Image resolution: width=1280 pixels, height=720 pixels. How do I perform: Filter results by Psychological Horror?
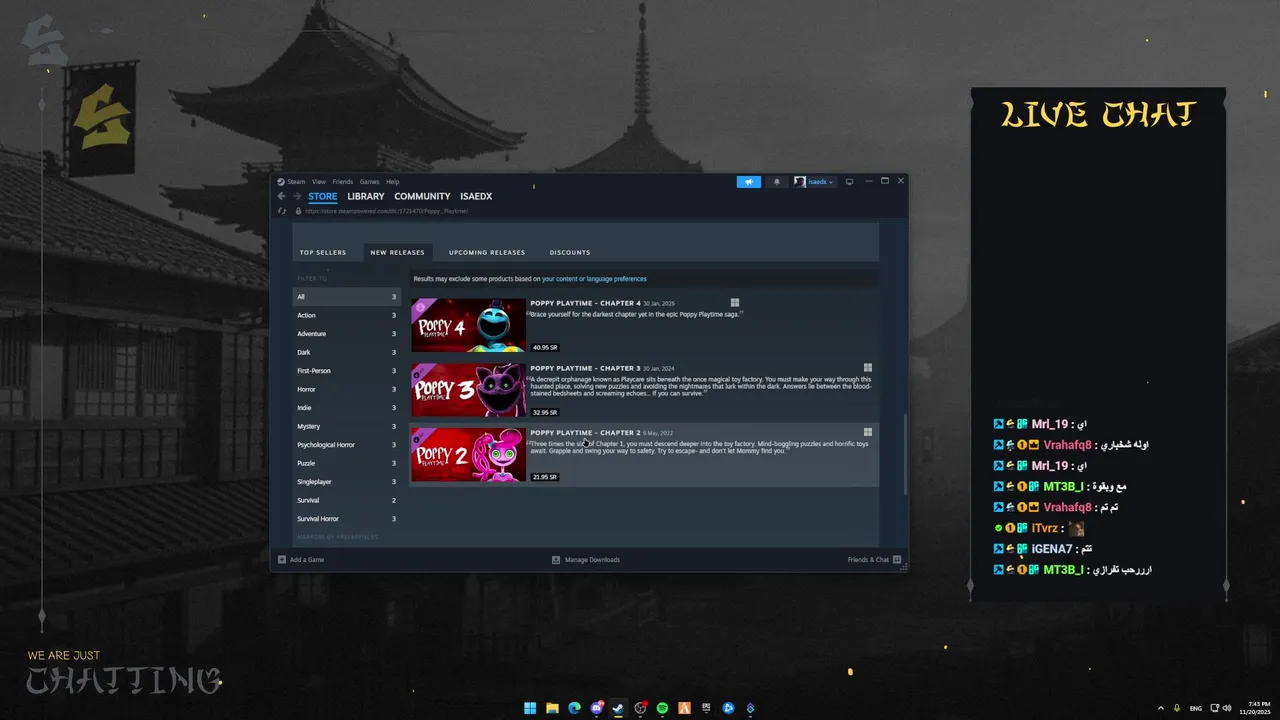click(347, 445)
